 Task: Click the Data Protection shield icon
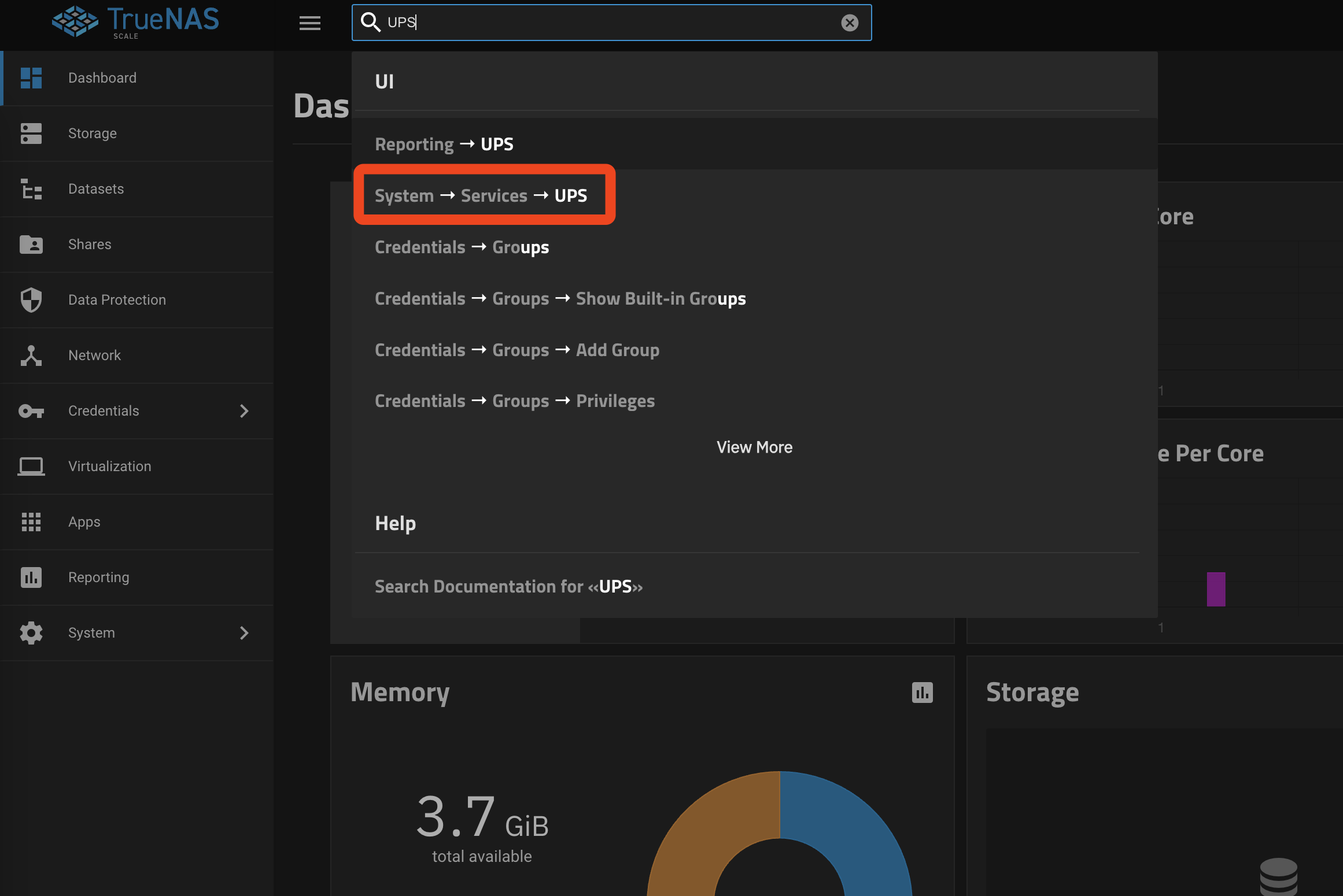pos(31,300)
